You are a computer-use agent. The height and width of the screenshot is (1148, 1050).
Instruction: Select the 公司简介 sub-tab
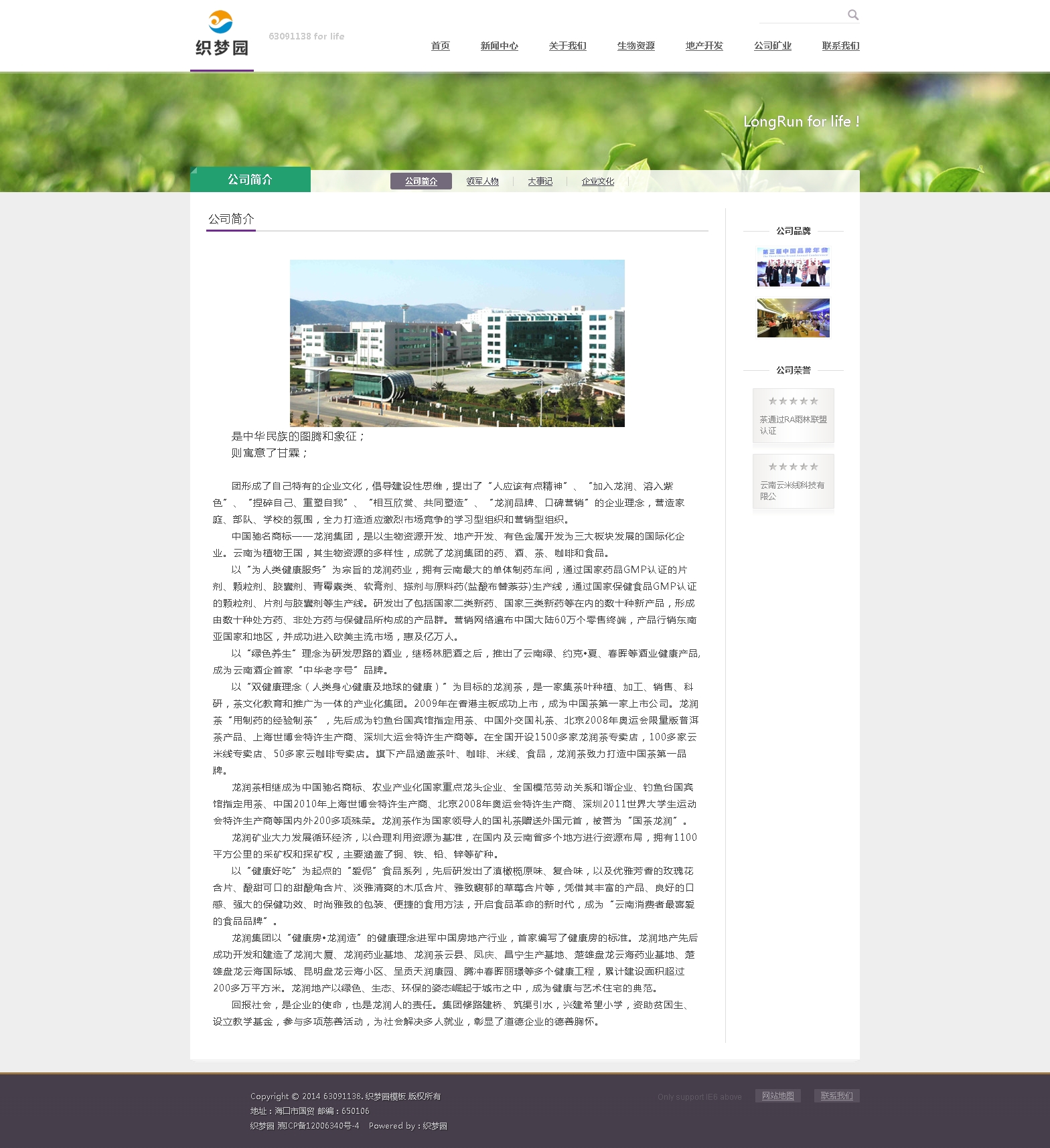pyautogui.click(x=421, y=181)
